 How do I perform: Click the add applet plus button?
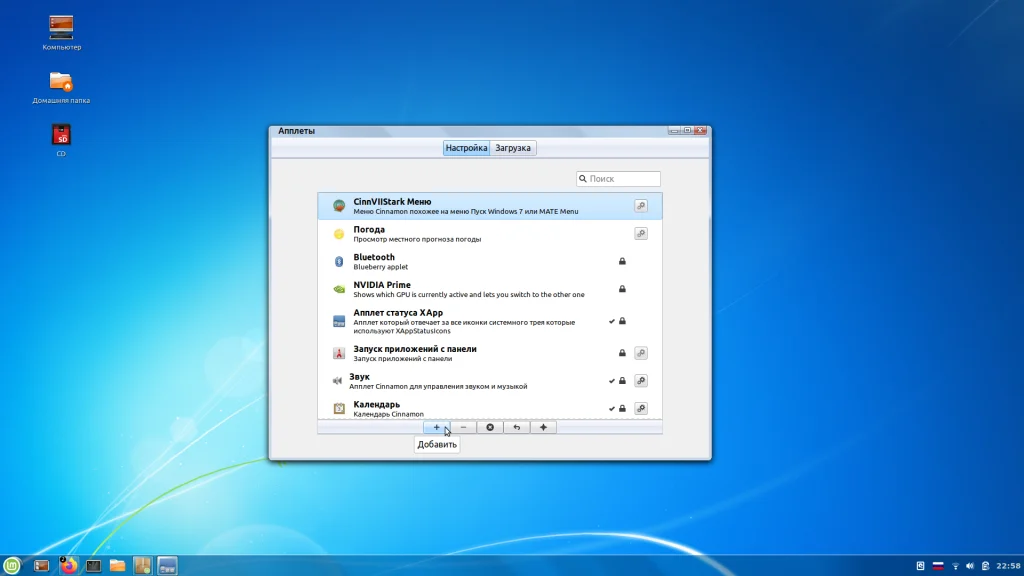point(436,427)
